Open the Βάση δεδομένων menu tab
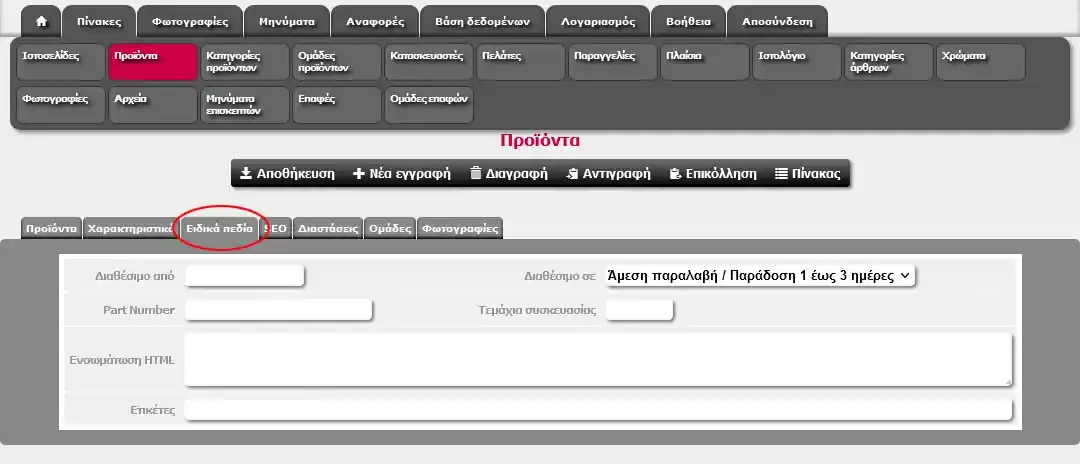This screenshot has width=1080, height=464. click(484, 21)
